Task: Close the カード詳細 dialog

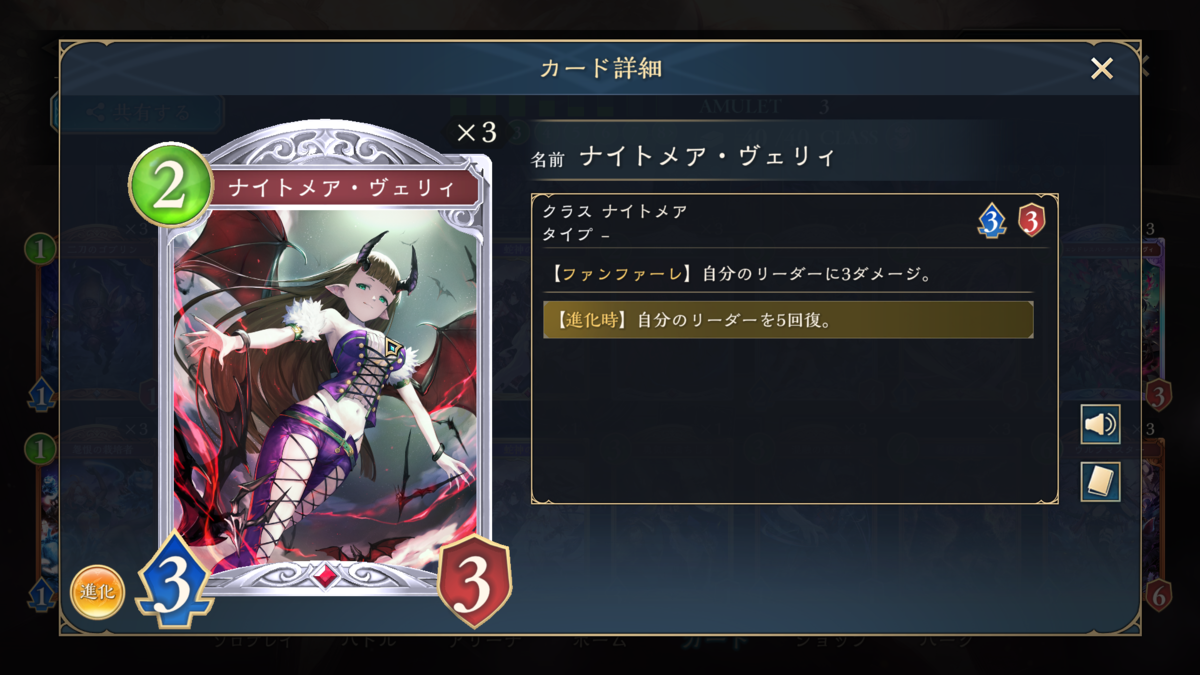Action: click(x=1101, y=68)
